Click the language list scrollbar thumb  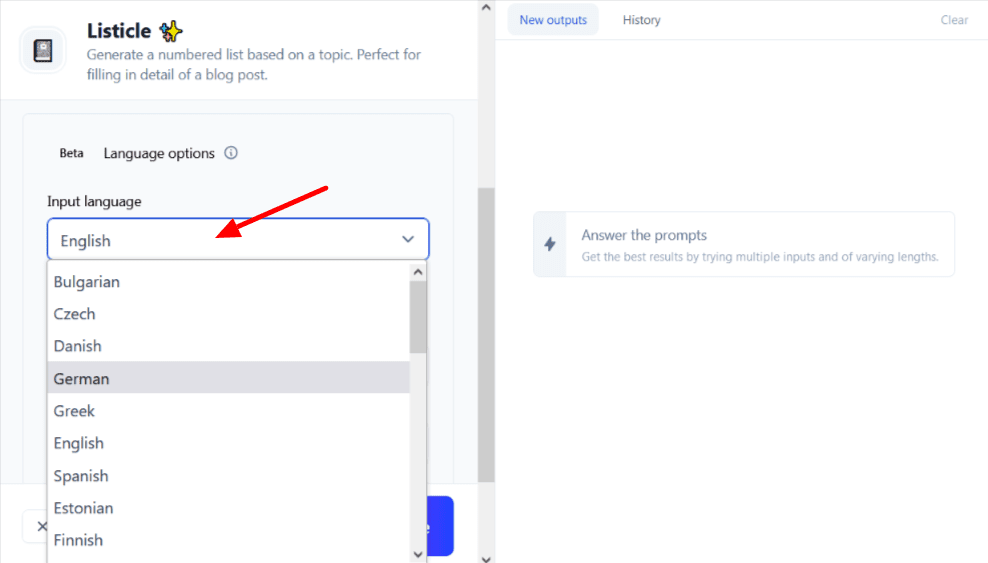418,317
